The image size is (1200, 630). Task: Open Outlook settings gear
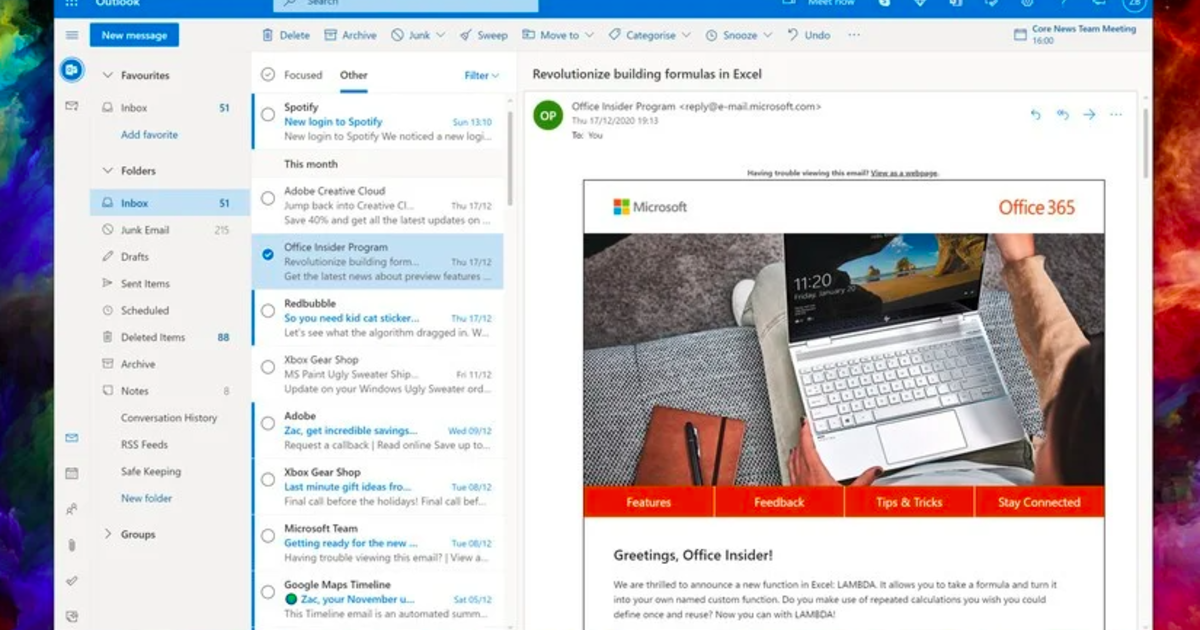pyautogui.click(x=1028, y=4)
